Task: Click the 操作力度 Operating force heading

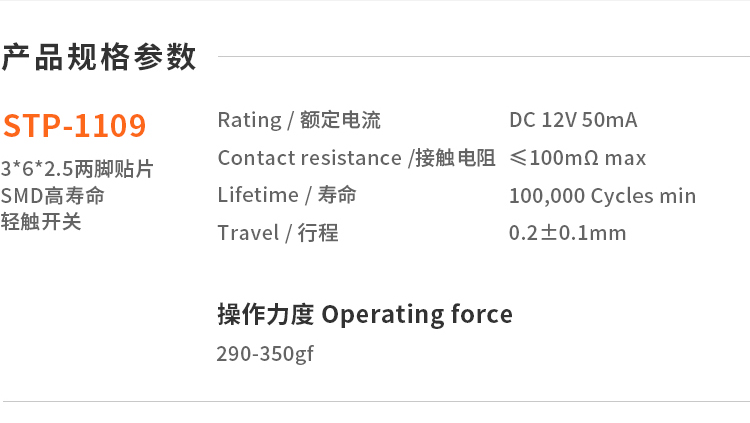Action: (x=365, y=315)
